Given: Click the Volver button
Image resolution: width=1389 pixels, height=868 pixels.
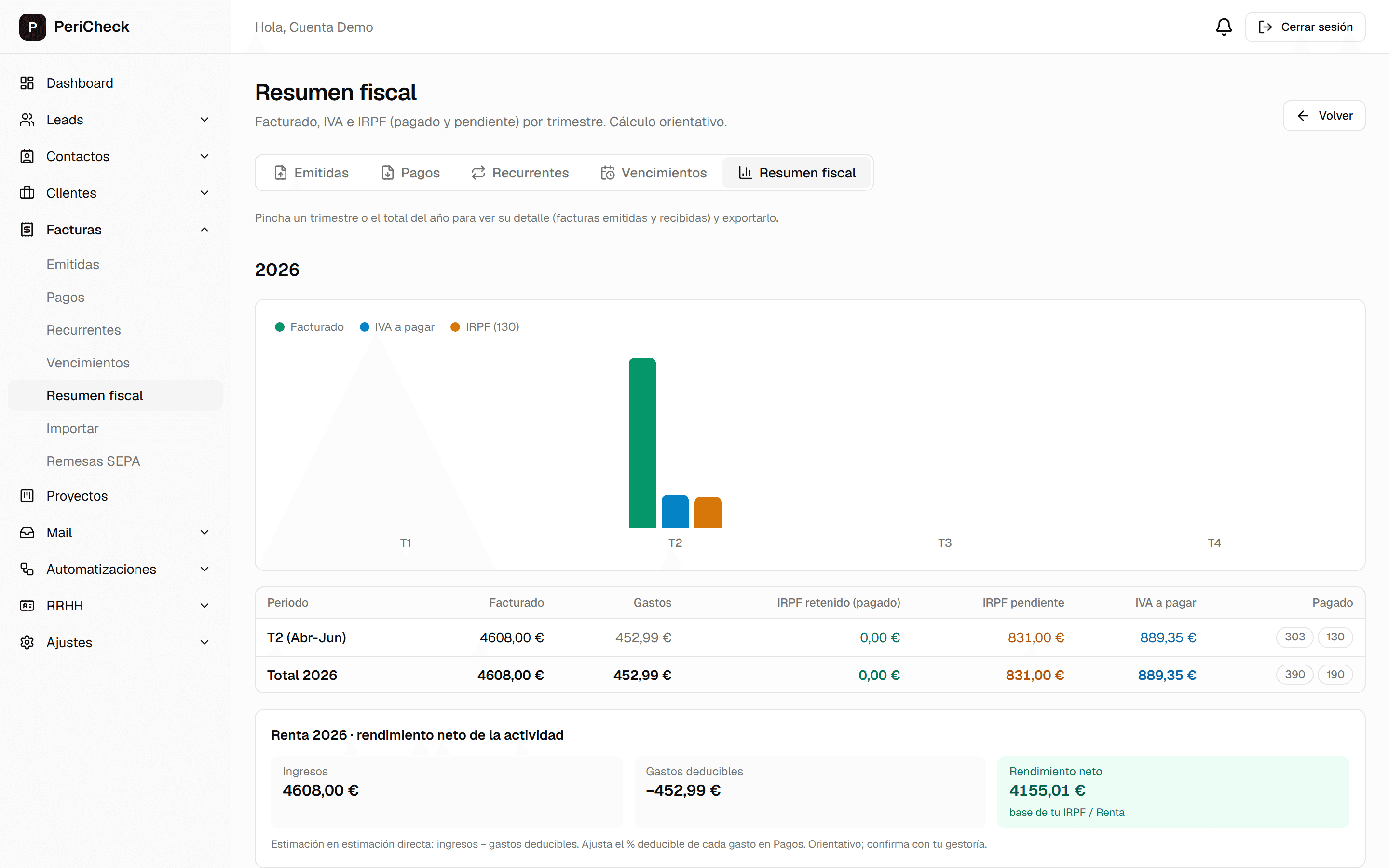Looking at the screenshot, I should (1323, 116).
